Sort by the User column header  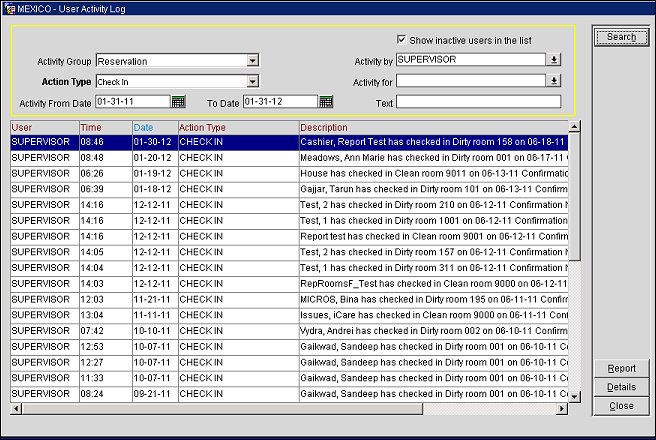tap(45, 128)
